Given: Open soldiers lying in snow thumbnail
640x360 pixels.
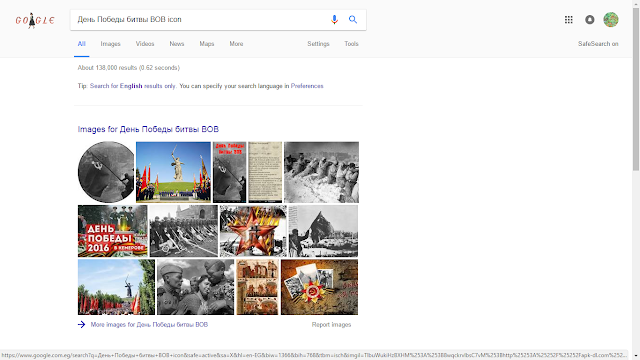Looking at the screenshot, I should pos(321,172).
